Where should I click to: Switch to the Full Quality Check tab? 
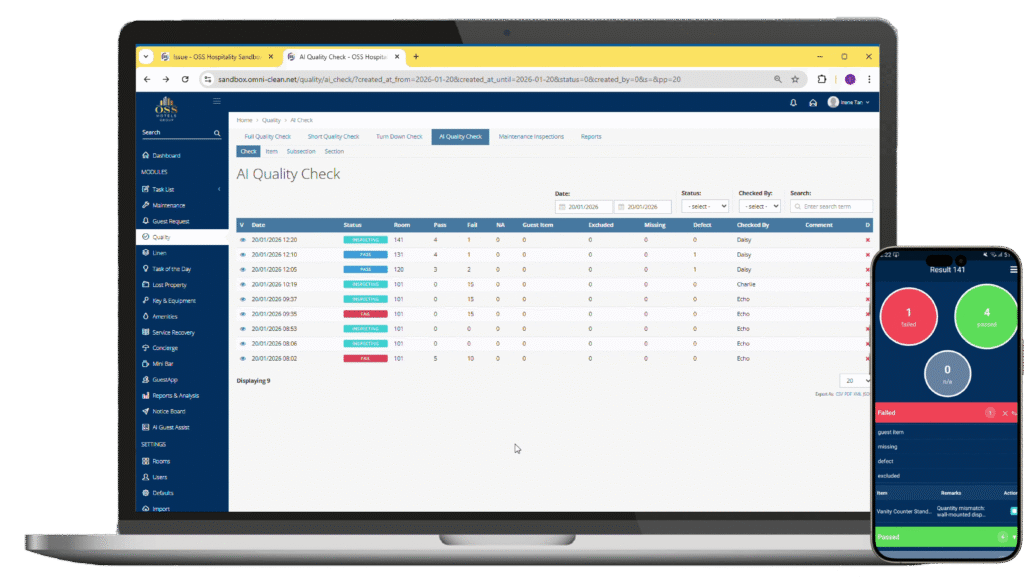(267, 136)
